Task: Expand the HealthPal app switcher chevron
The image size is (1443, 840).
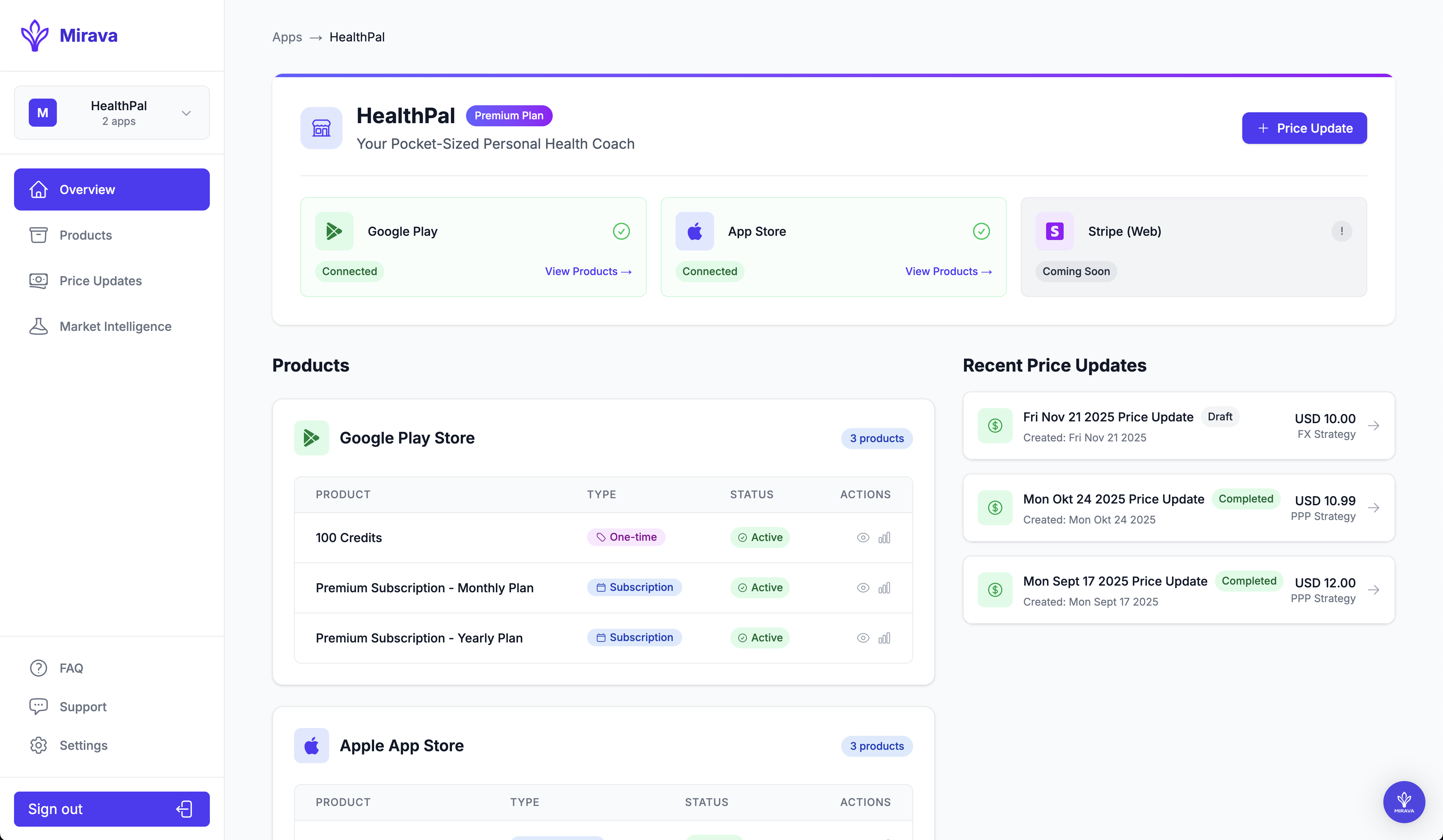Action: coord(186,113)
